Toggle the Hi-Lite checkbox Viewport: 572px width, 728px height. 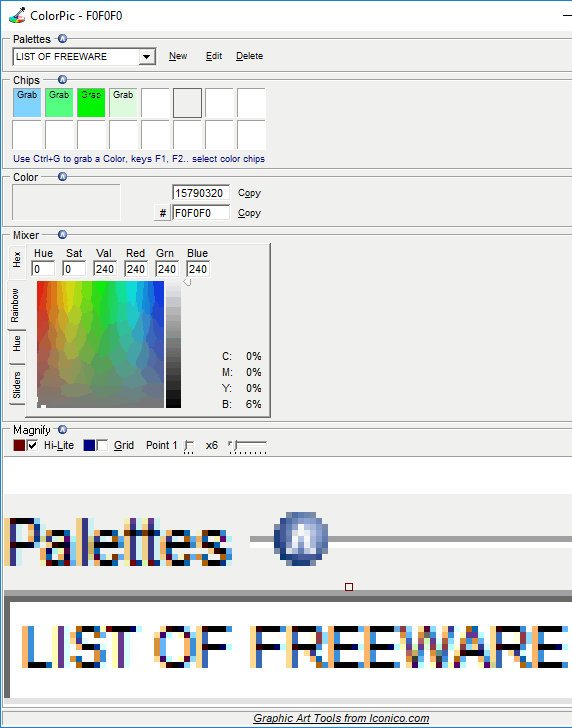[32, 446]
